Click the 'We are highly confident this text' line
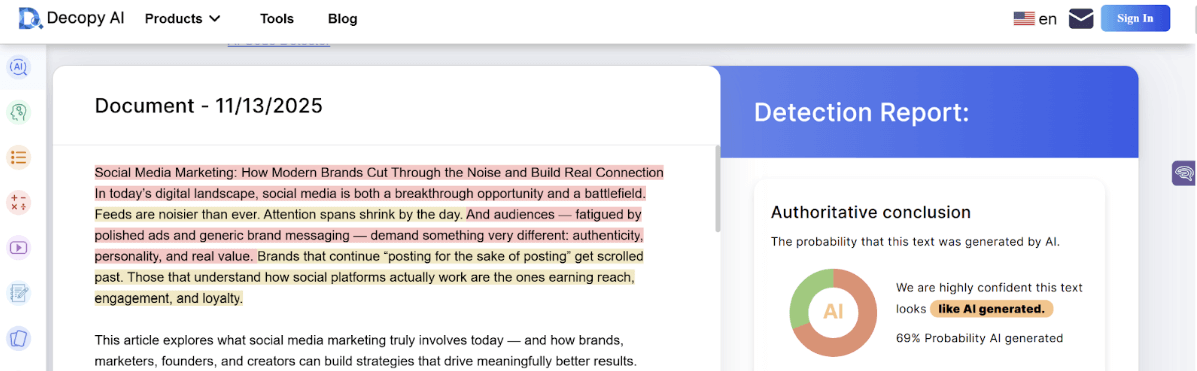The image size is (1197, 371). point(989,288)
